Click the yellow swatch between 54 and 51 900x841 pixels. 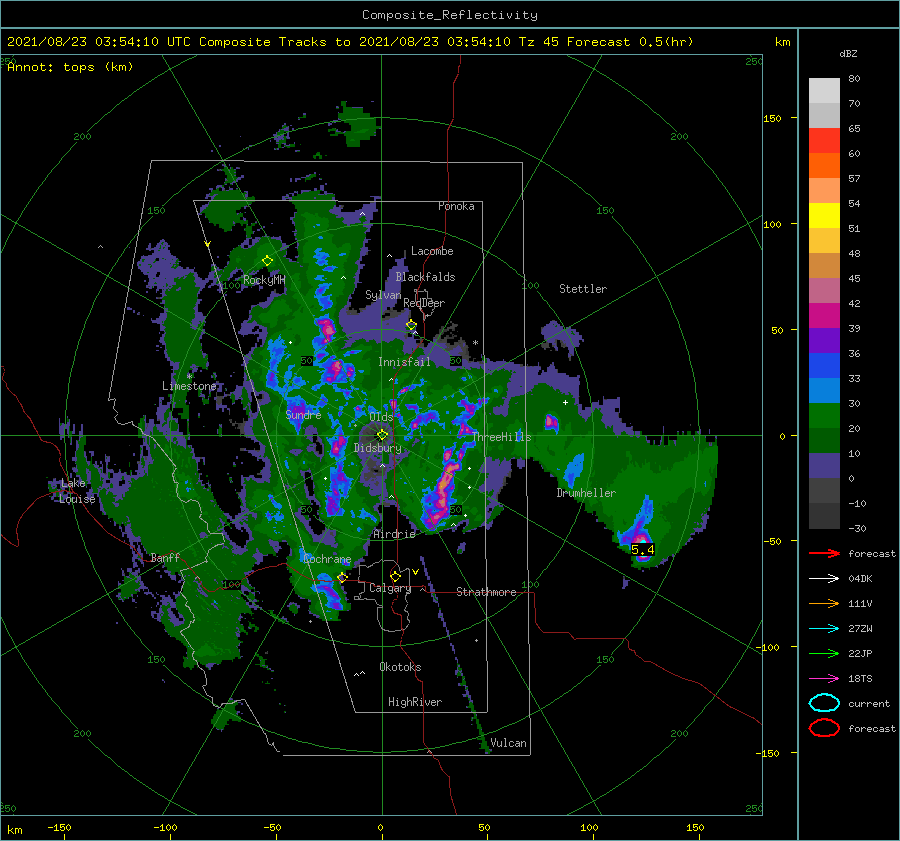[824, 216]
